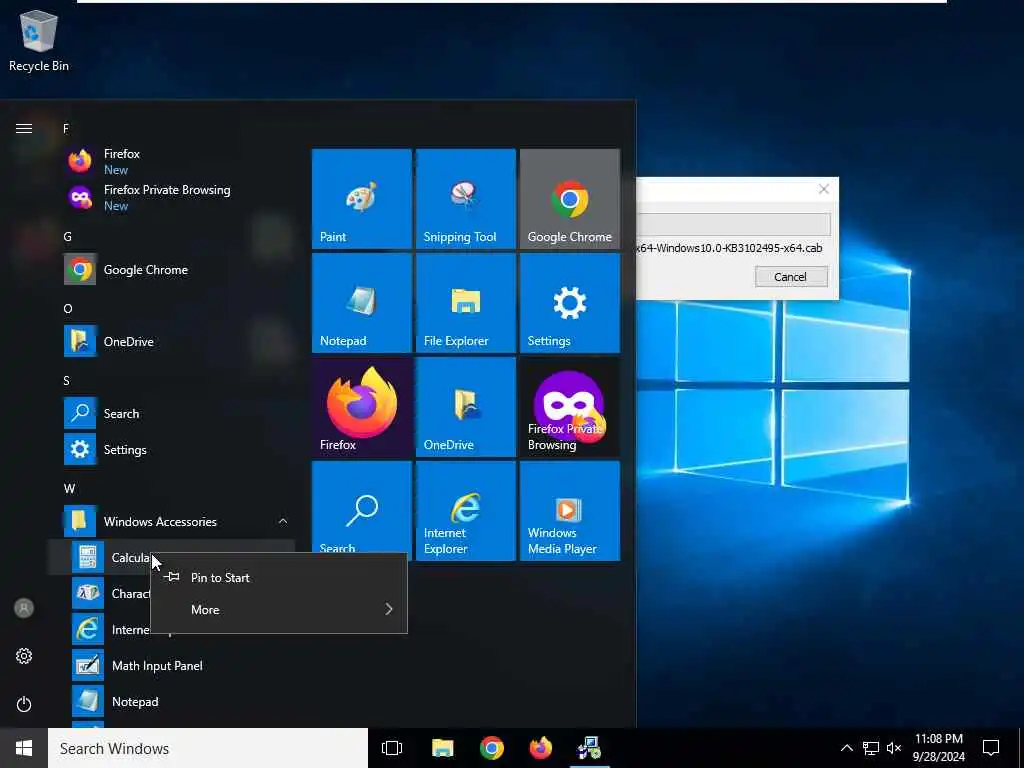The image size is (1024, 768).
Task: Jump to the G letter header
Action: (x=67, y=236)
